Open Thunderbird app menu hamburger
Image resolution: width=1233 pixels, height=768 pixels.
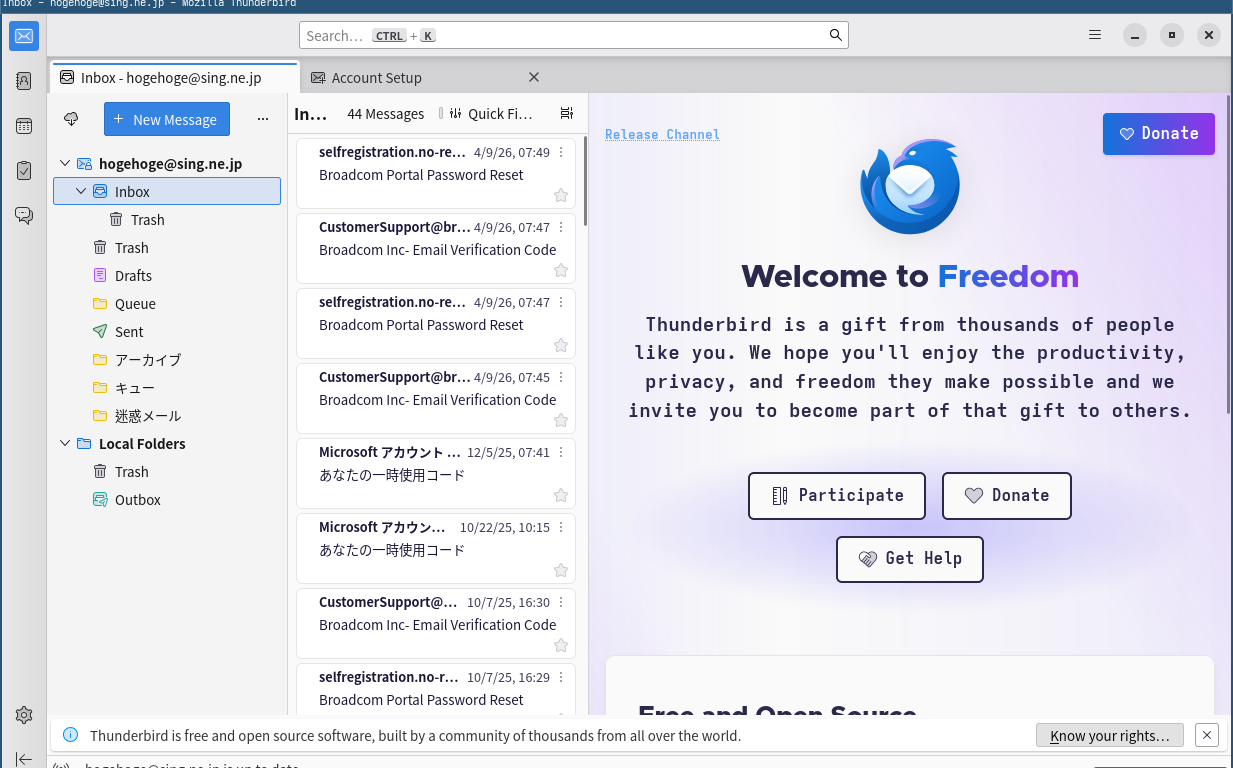tap(1095, 35)
